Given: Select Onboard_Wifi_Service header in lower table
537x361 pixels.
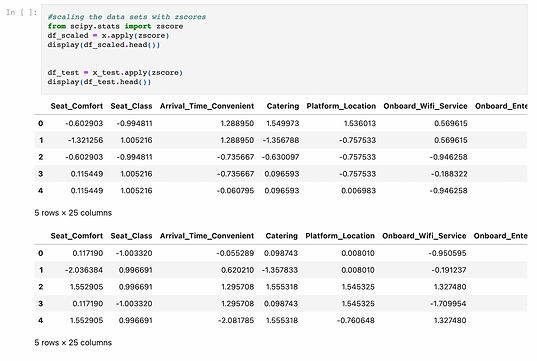Looking at the screenshot, I should point(424,236).
